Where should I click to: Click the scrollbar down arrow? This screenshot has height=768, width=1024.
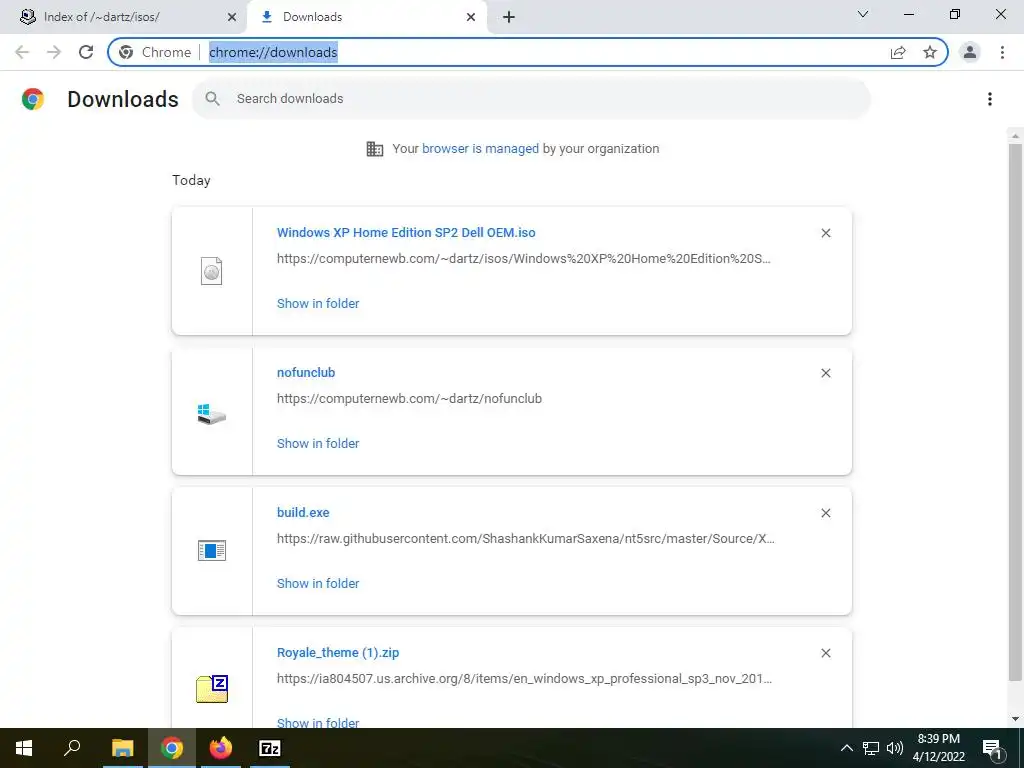point(1015,719)
